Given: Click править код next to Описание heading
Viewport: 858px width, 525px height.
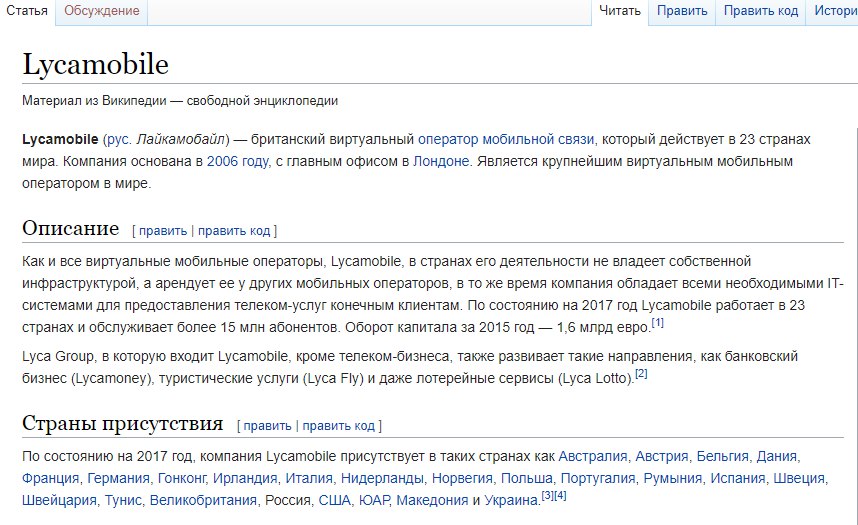Looking at the screenshot, I should [x=234, y=231].
